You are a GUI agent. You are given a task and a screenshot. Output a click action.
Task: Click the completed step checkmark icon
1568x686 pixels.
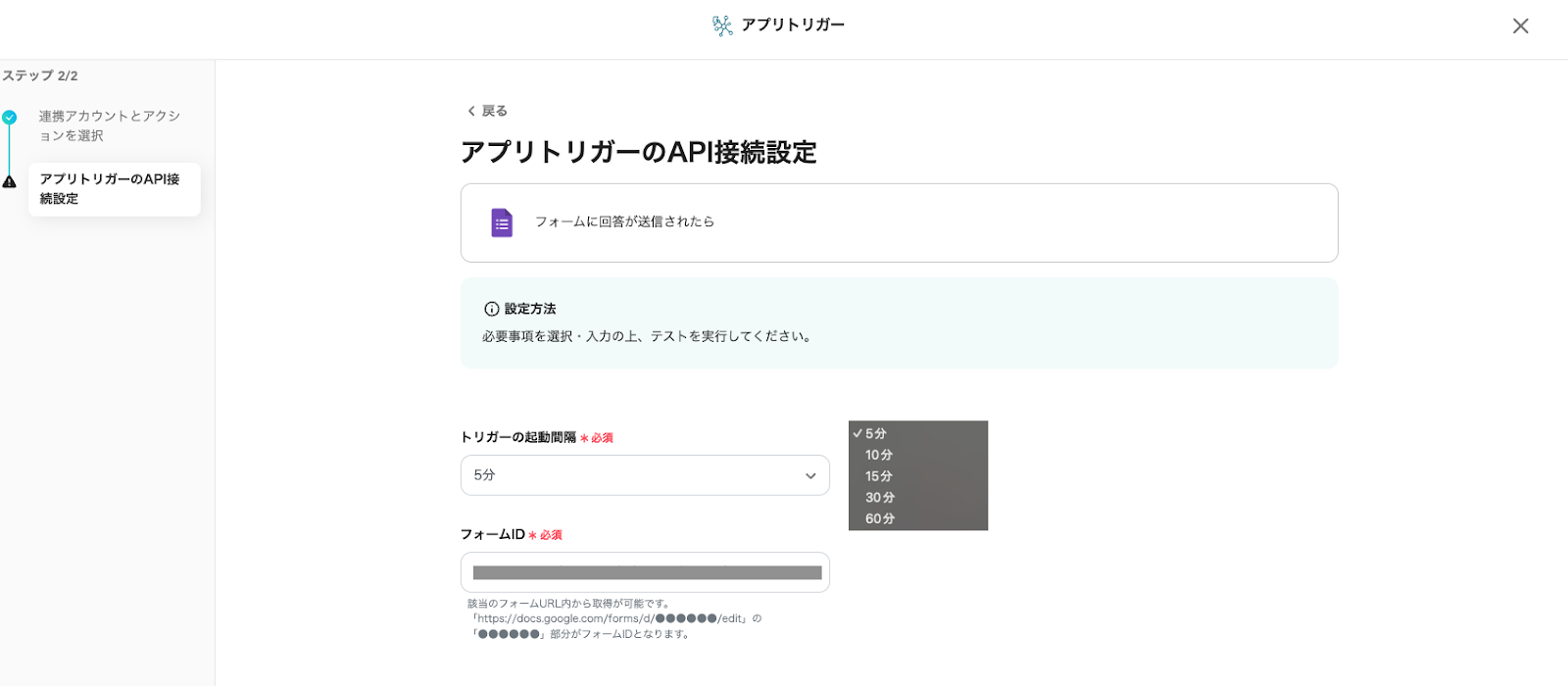pos(9,118)
